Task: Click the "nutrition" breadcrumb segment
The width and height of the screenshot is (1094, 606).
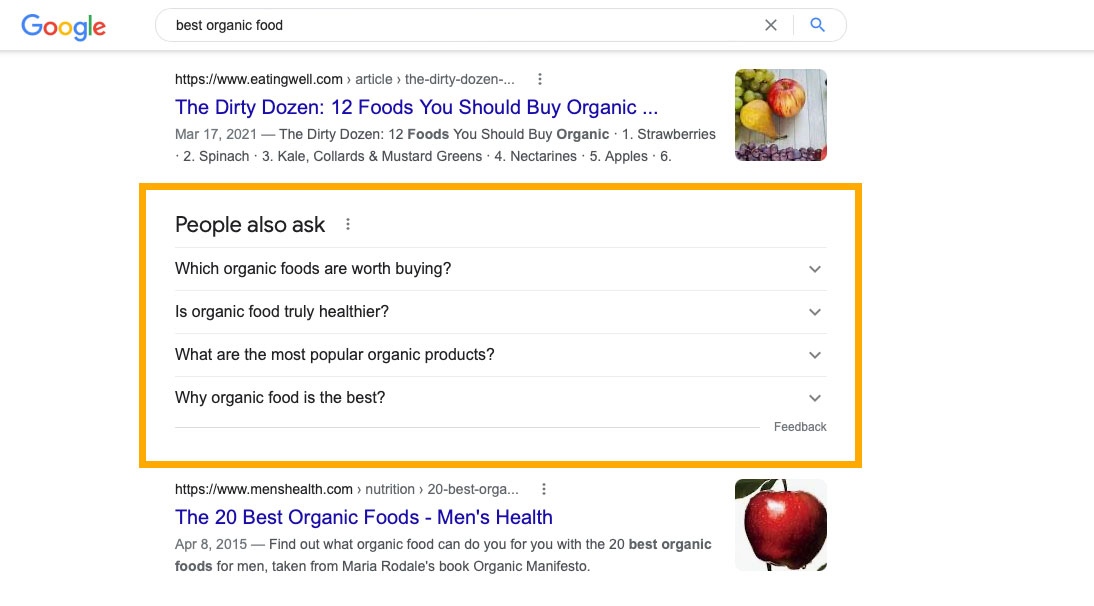Action: click(390, 489)
